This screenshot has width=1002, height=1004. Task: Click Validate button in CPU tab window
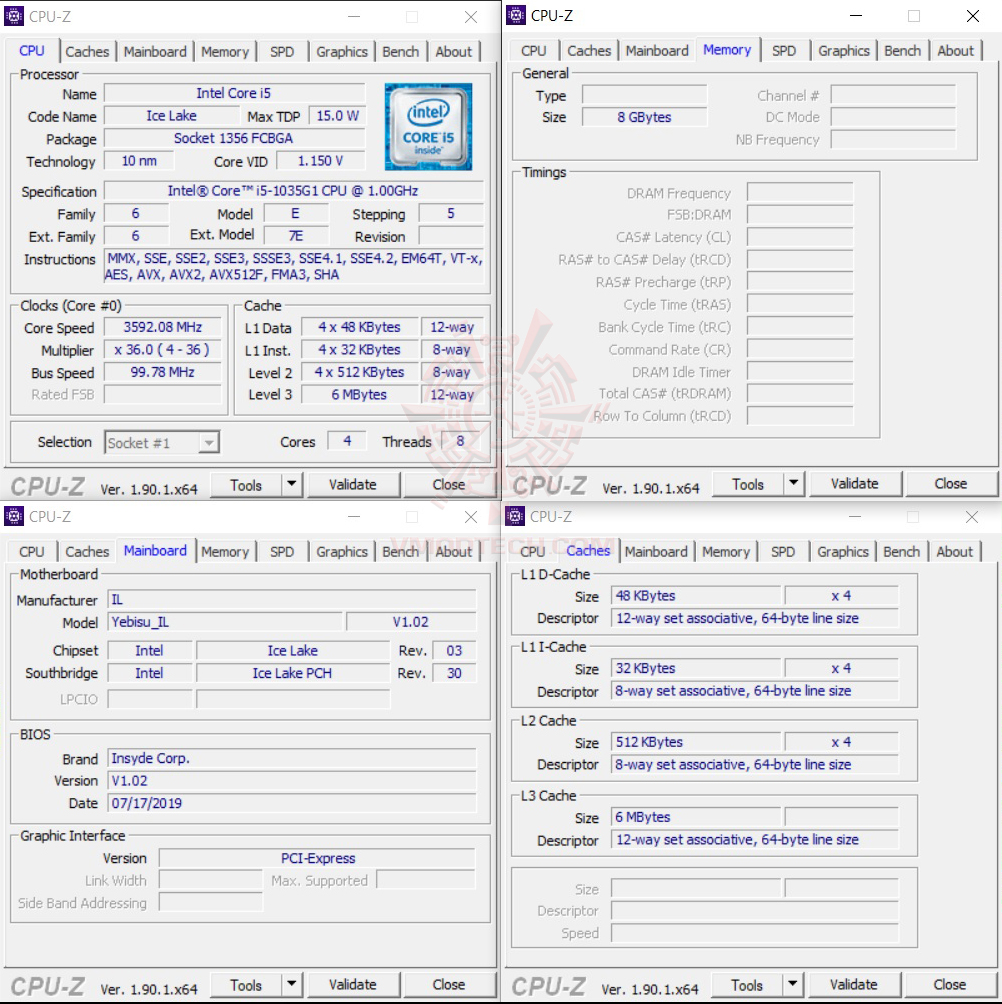click(x=353, y=485)
